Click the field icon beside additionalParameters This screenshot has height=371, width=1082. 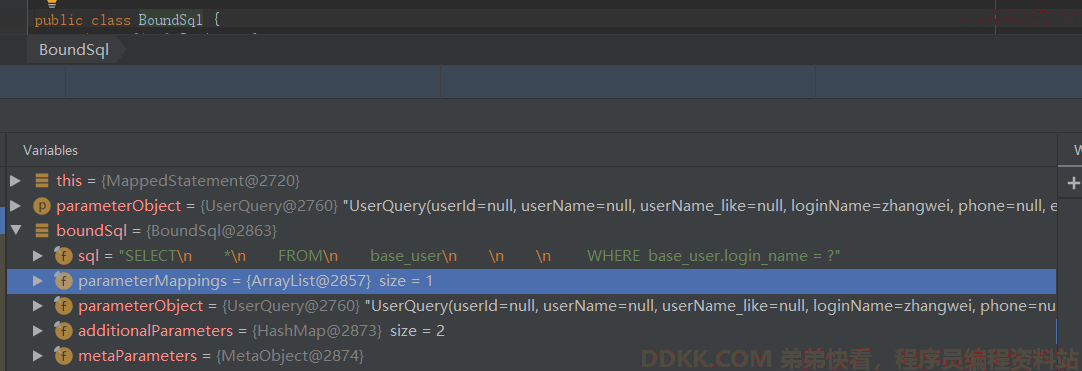click(63, 331)
